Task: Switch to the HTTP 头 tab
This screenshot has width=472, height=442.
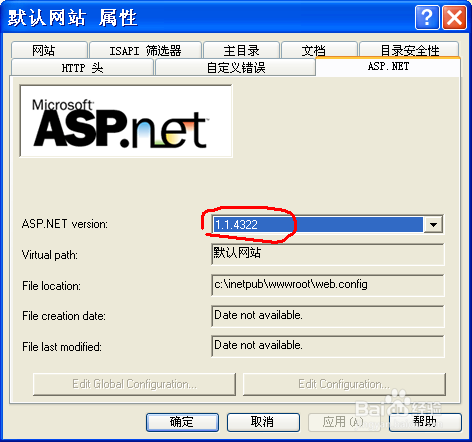Action: pyautogui.click(x=82, y=68)
